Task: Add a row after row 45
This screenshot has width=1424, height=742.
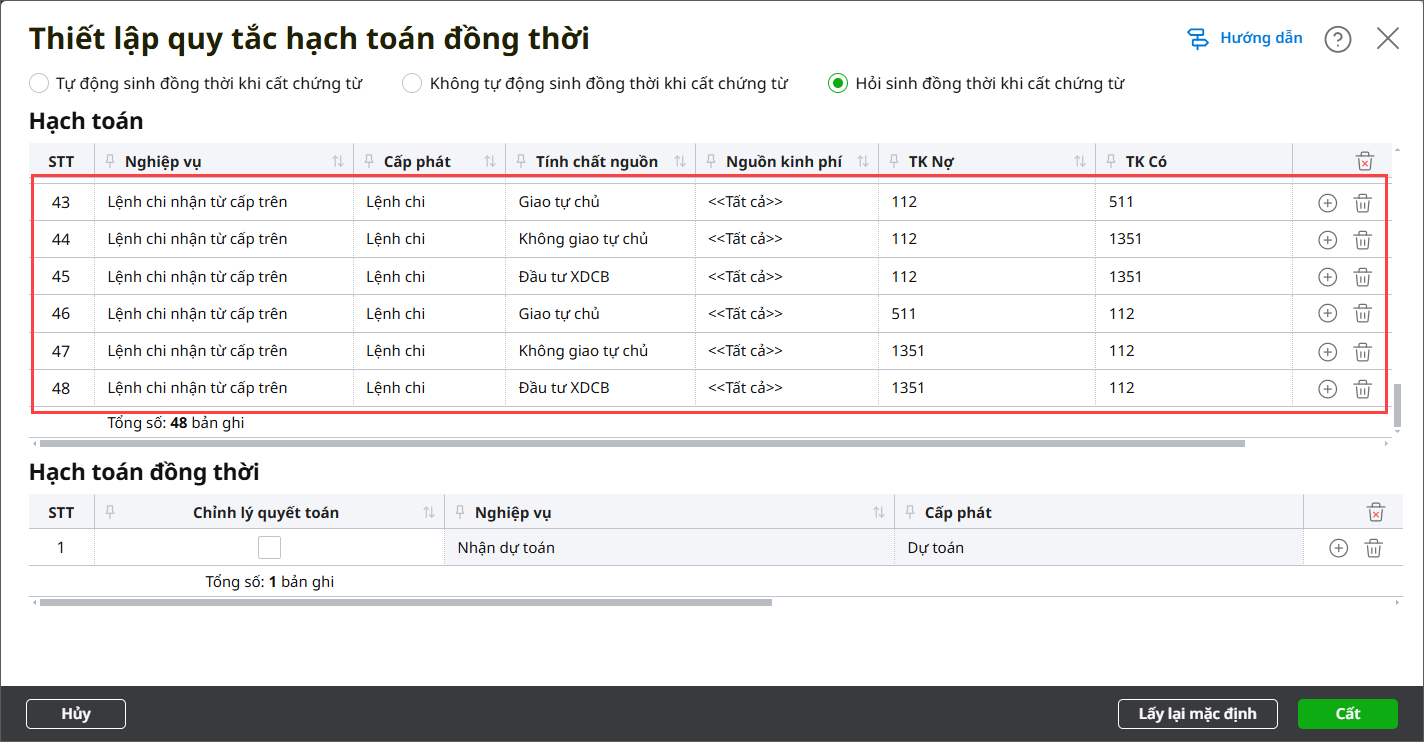Action: (1327, 277)
